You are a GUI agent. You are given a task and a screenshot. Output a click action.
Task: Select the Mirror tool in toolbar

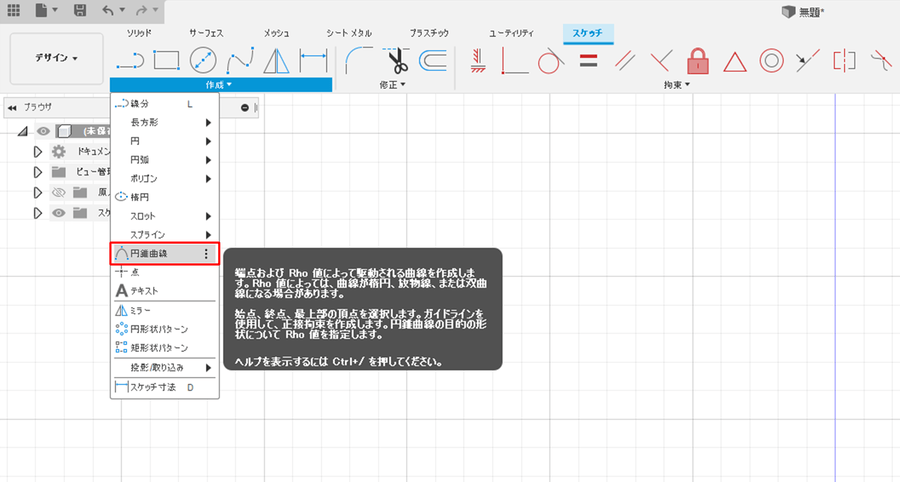(277, 61)
